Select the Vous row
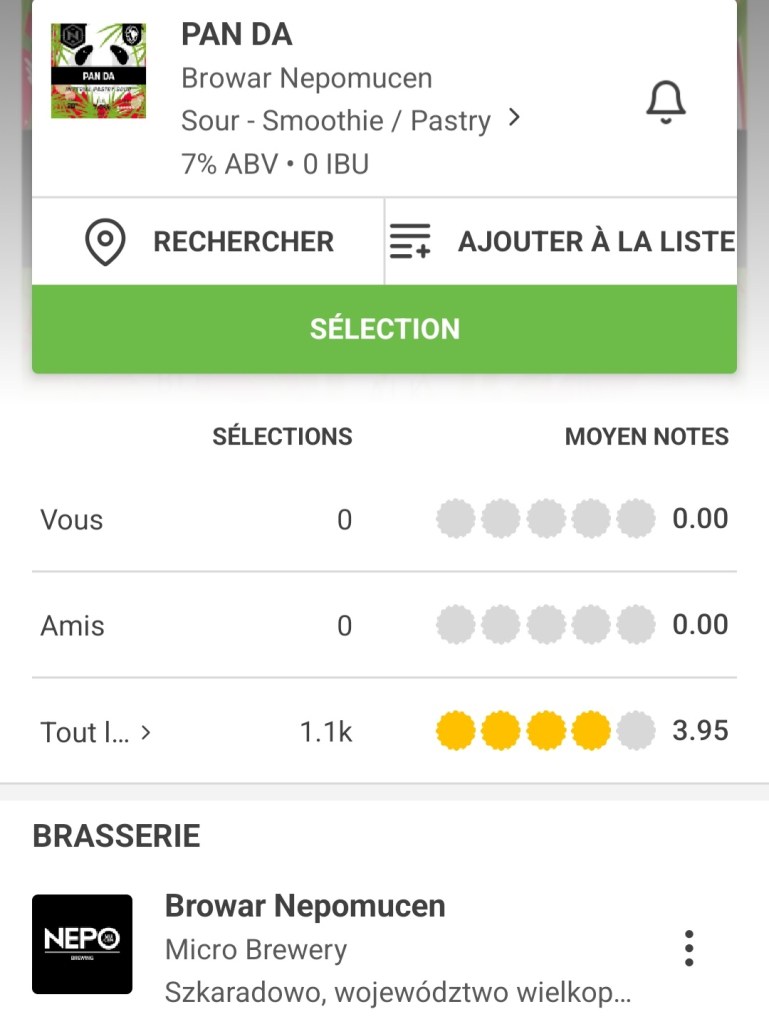Image resolution: width=769 pixels, height=1024 pixels. pyautogui.click(x=72, y=520)
